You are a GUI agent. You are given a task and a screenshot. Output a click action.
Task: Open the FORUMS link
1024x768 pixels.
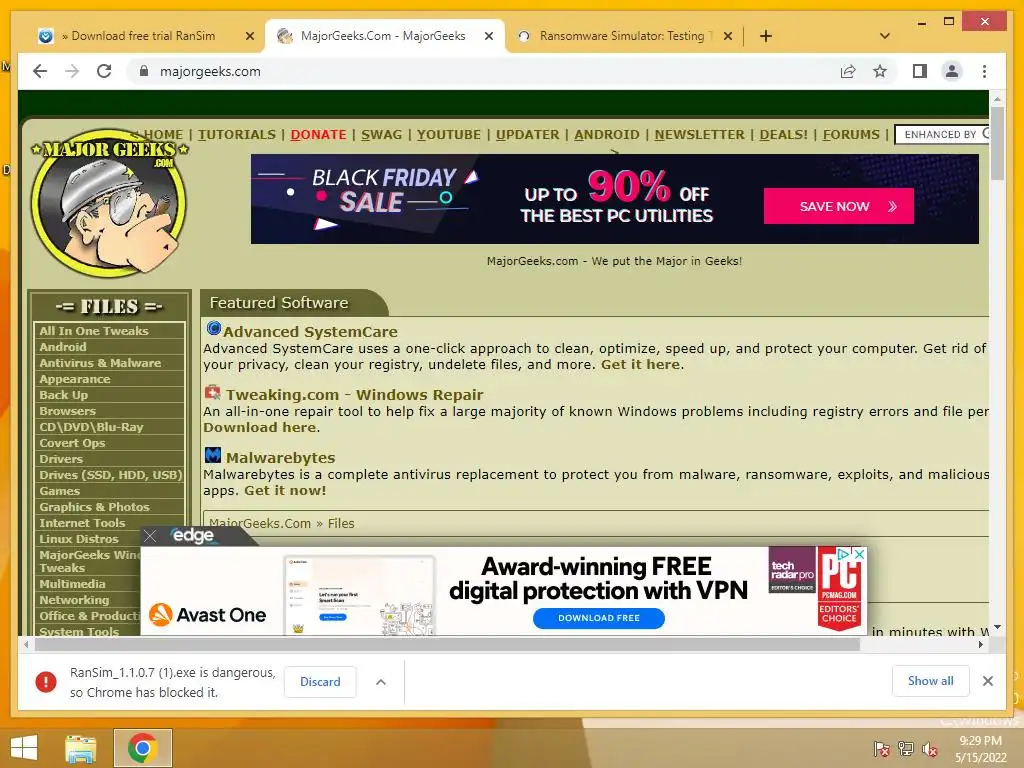coord(851,135)
